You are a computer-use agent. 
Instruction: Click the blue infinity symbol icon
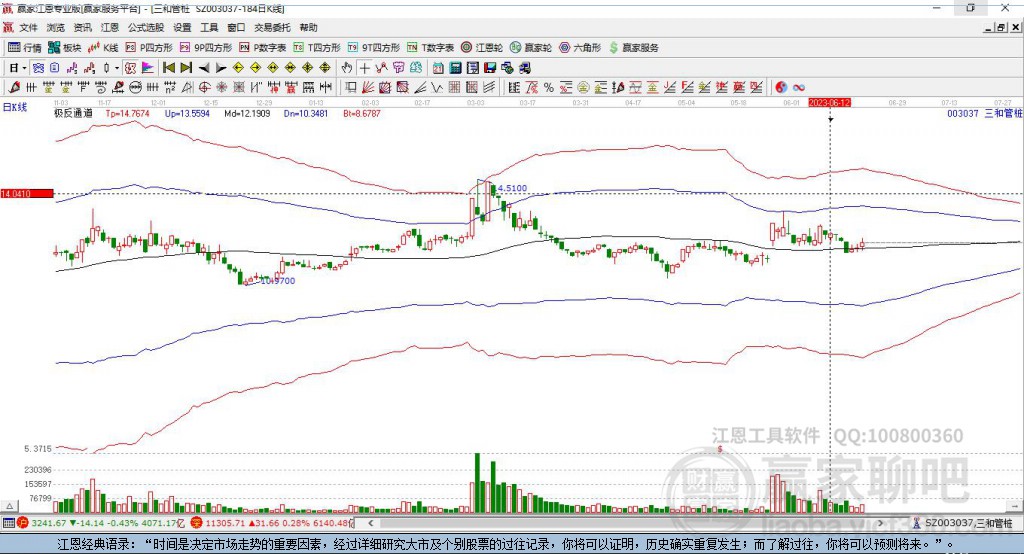point(799,87)
